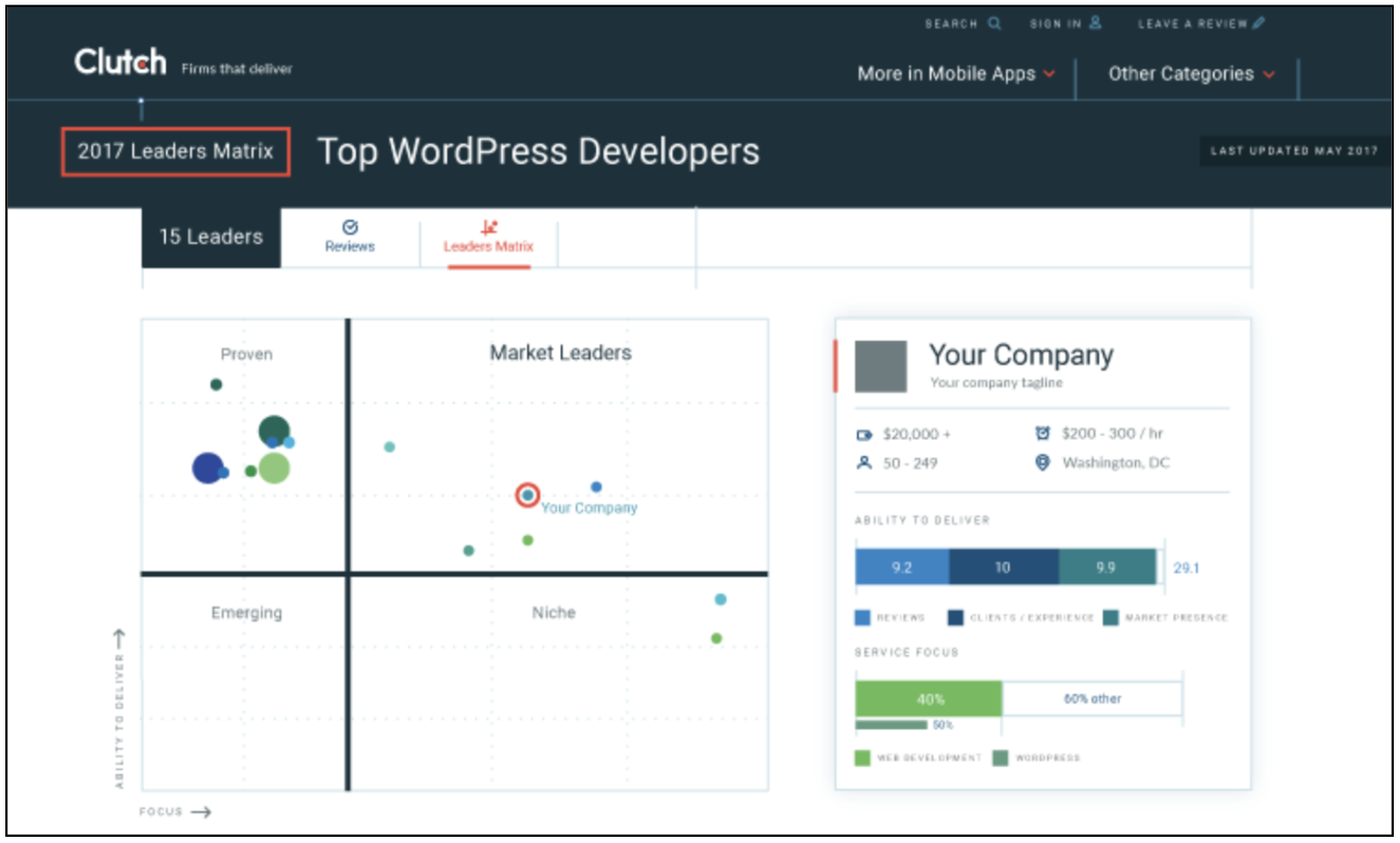This screenshot has width=1400, height=843.
Task: Select the topmost dark green dot in Proven
Action: click(x=216, y=384)
